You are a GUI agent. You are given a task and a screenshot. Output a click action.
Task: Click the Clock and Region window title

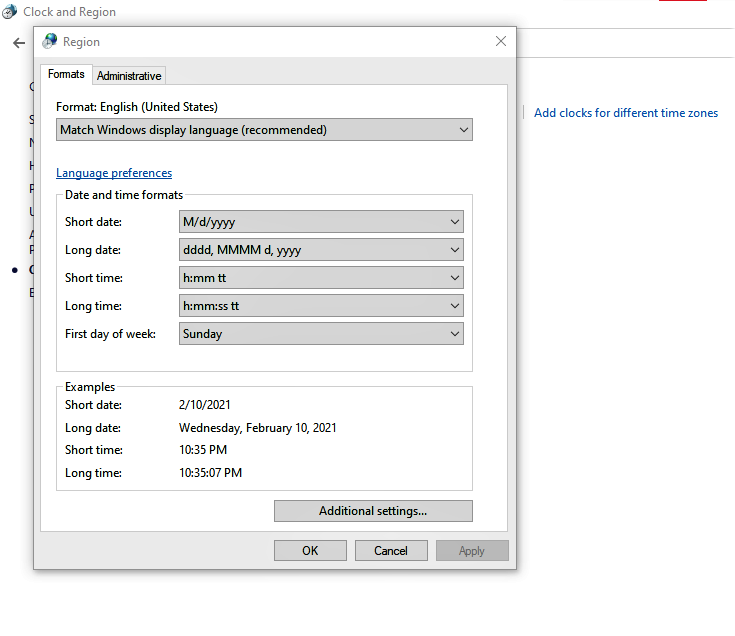[x=69, y=12]
